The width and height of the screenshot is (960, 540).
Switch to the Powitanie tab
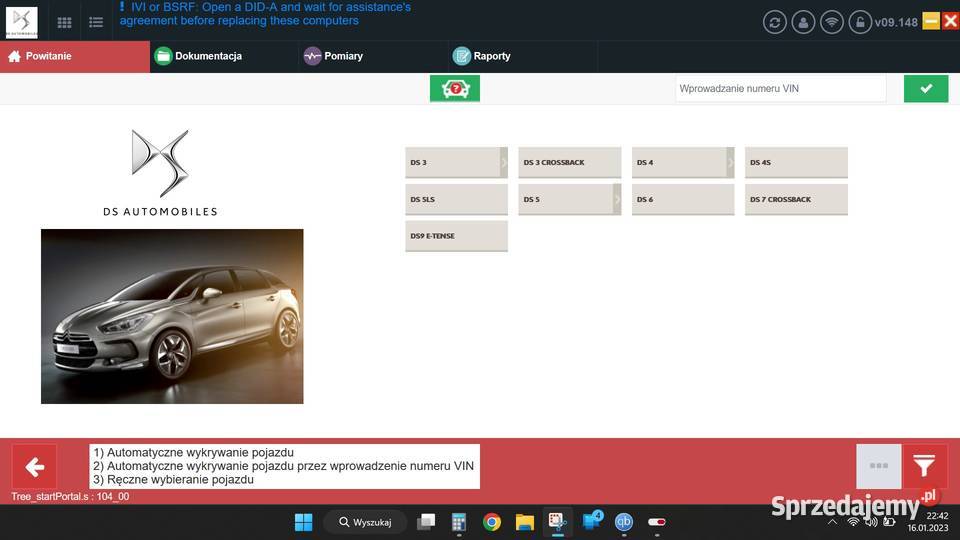pyautogui.click(x=75, y=56)
